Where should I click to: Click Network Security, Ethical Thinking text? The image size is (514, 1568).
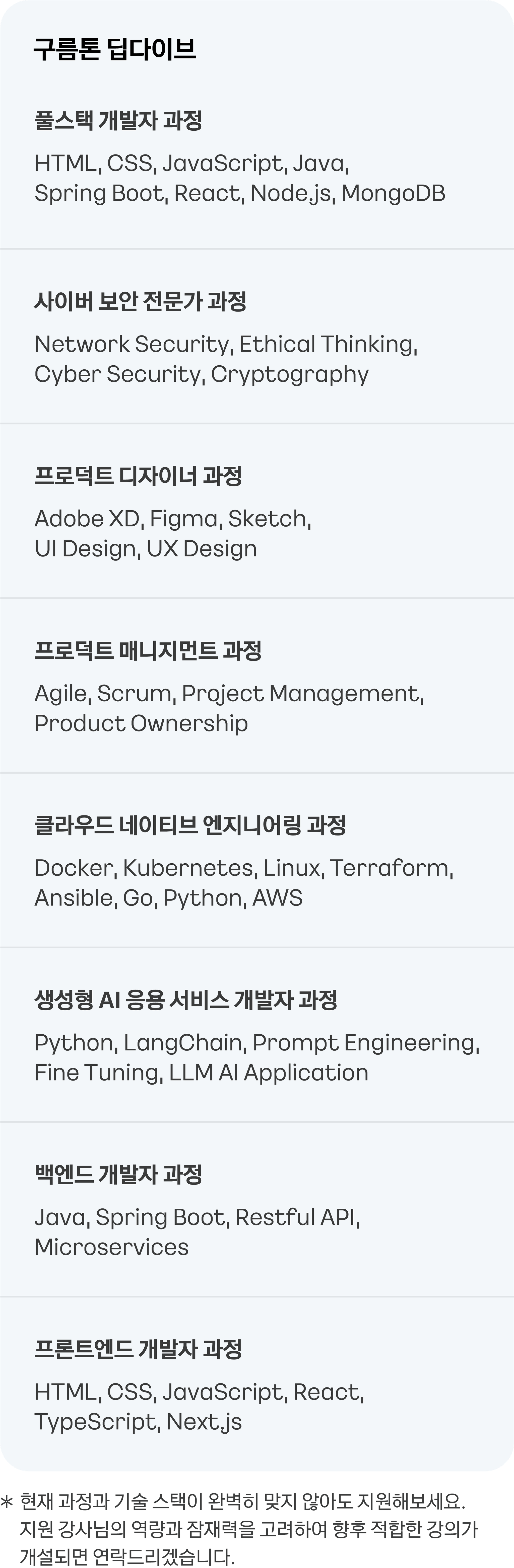tap(226, 344)
